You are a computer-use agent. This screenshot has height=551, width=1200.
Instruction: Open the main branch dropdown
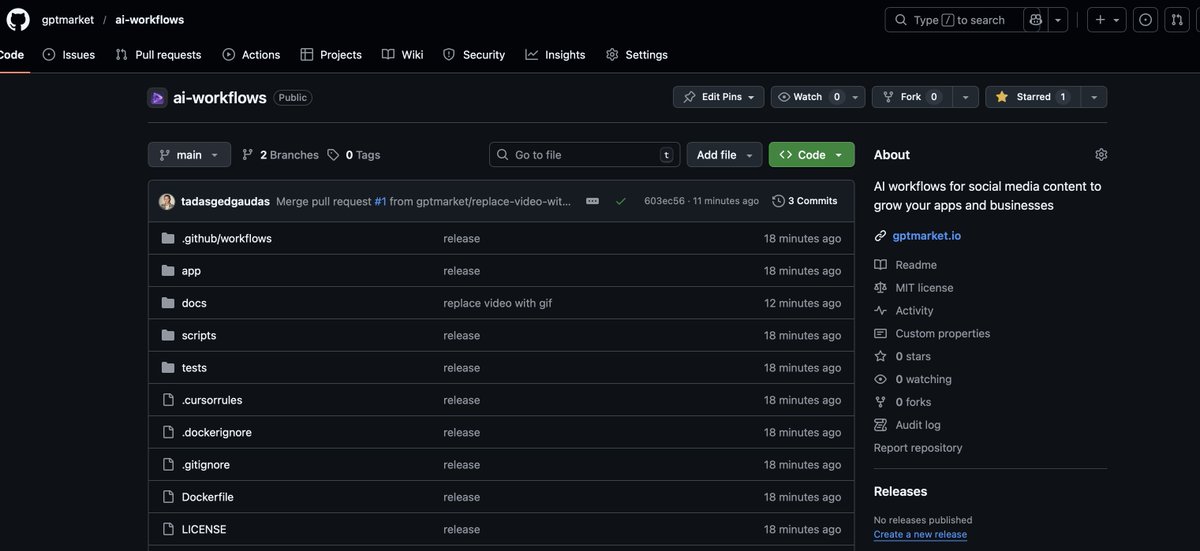(x=189, y=155)
